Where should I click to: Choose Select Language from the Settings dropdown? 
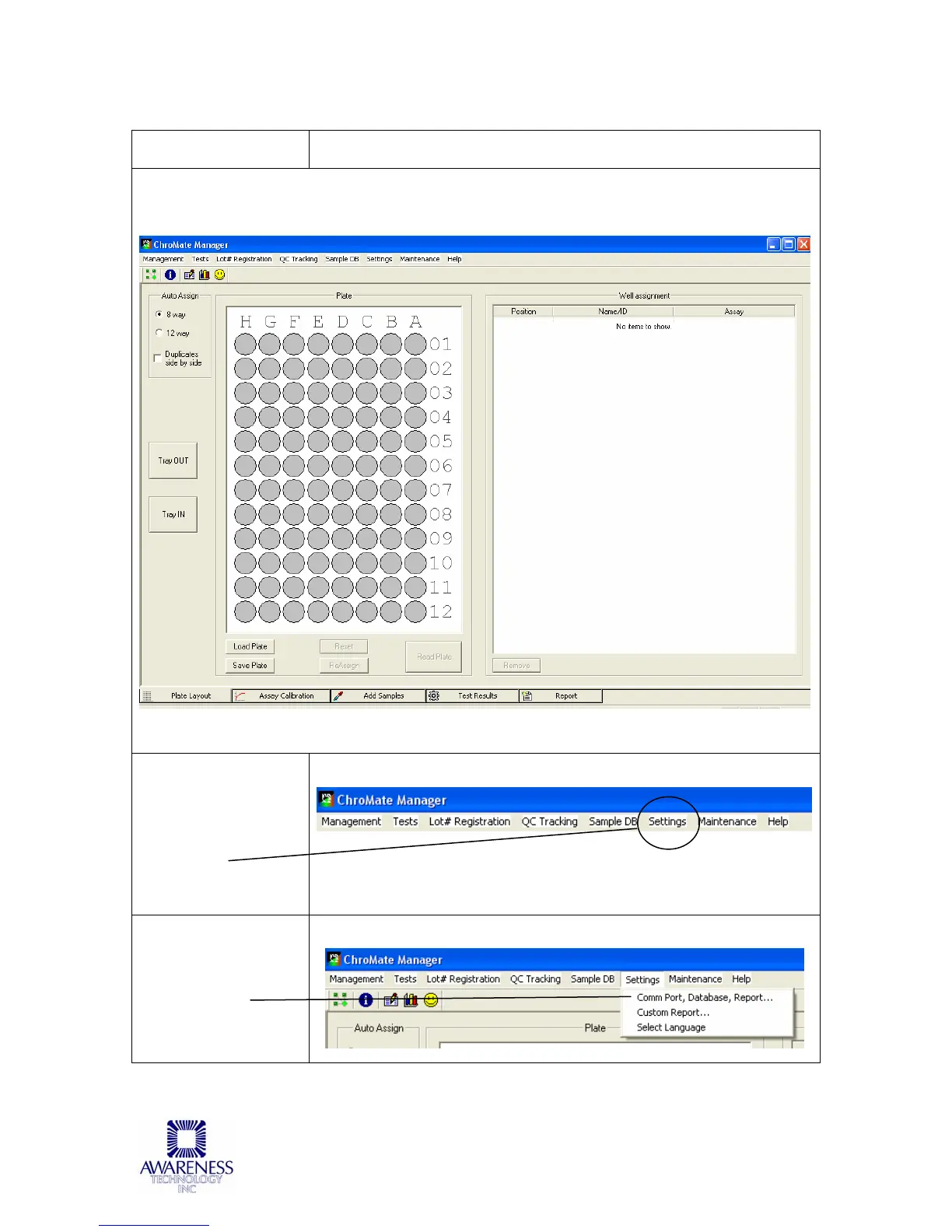coord(671,1027)
